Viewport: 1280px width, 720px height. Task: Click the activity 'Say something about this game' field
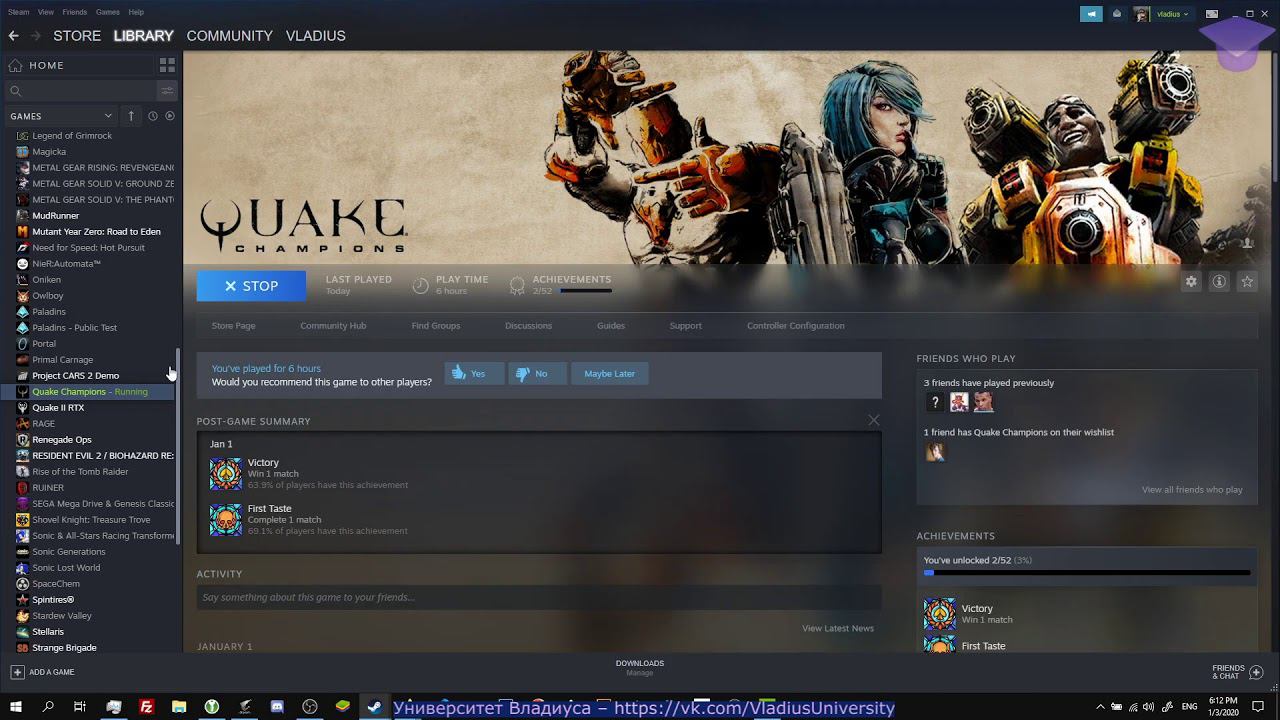click(x=539, y=598)
